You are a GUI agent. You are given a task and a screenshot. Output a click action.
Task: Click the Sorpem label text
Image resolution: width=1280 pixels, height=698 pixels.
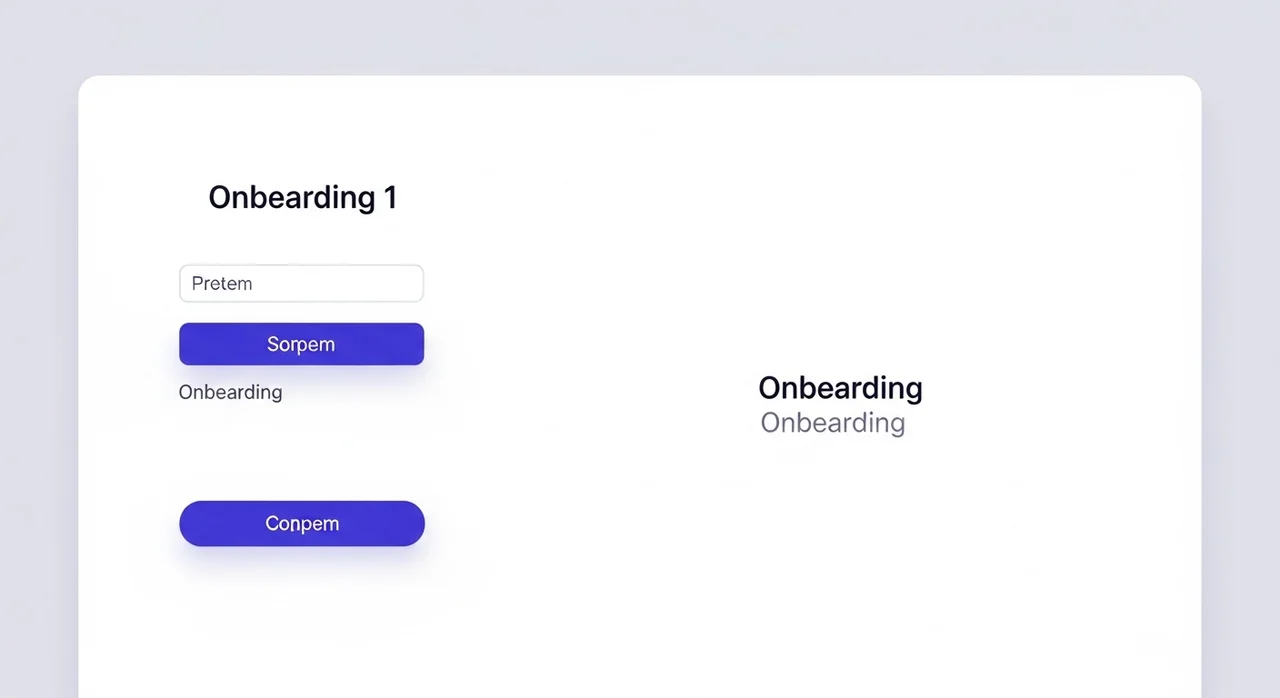(x=301, y=344)
